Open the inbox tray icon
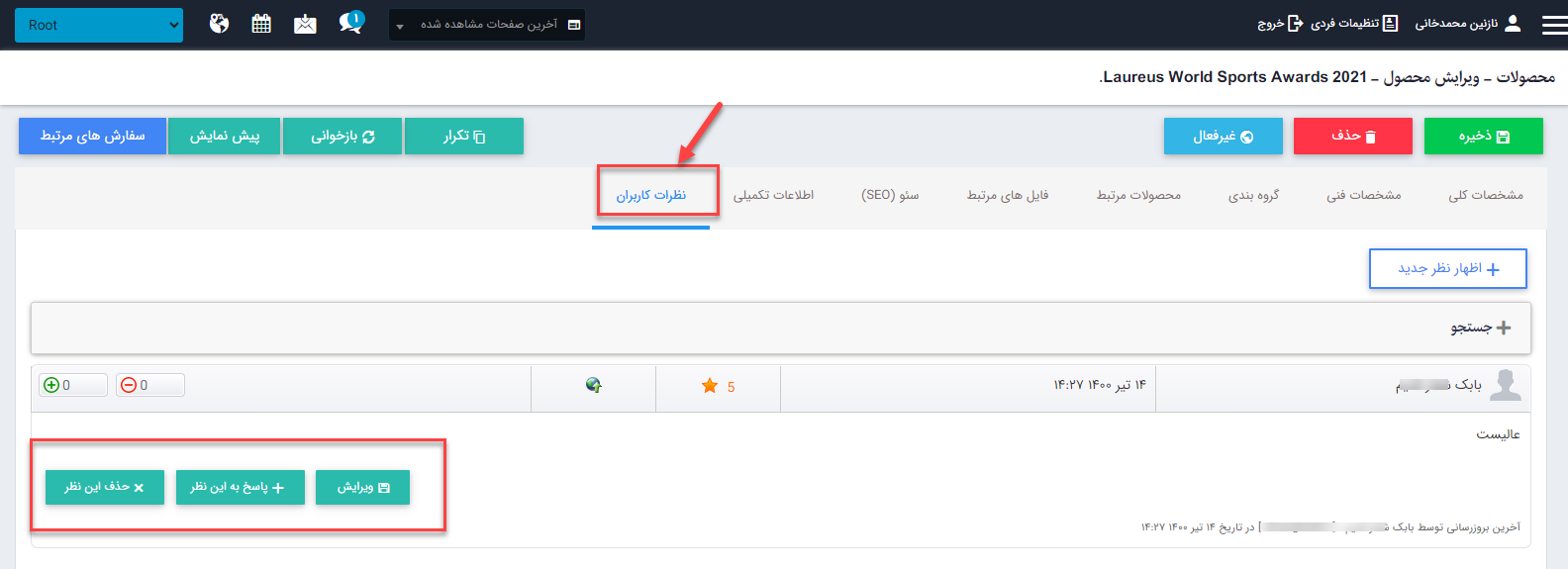This screenshot has width=1568, height=569. [x=305, y=24]
